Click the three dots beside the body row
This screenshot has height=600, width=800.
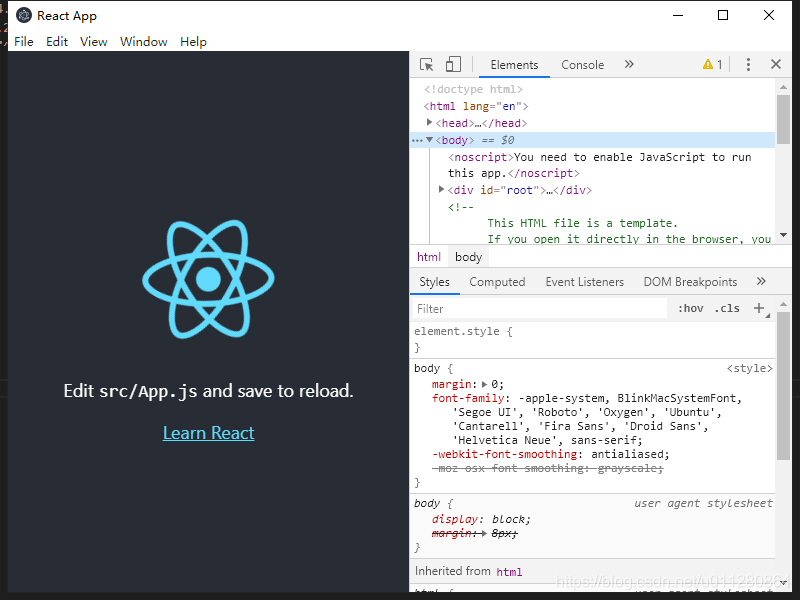point(417,140)
